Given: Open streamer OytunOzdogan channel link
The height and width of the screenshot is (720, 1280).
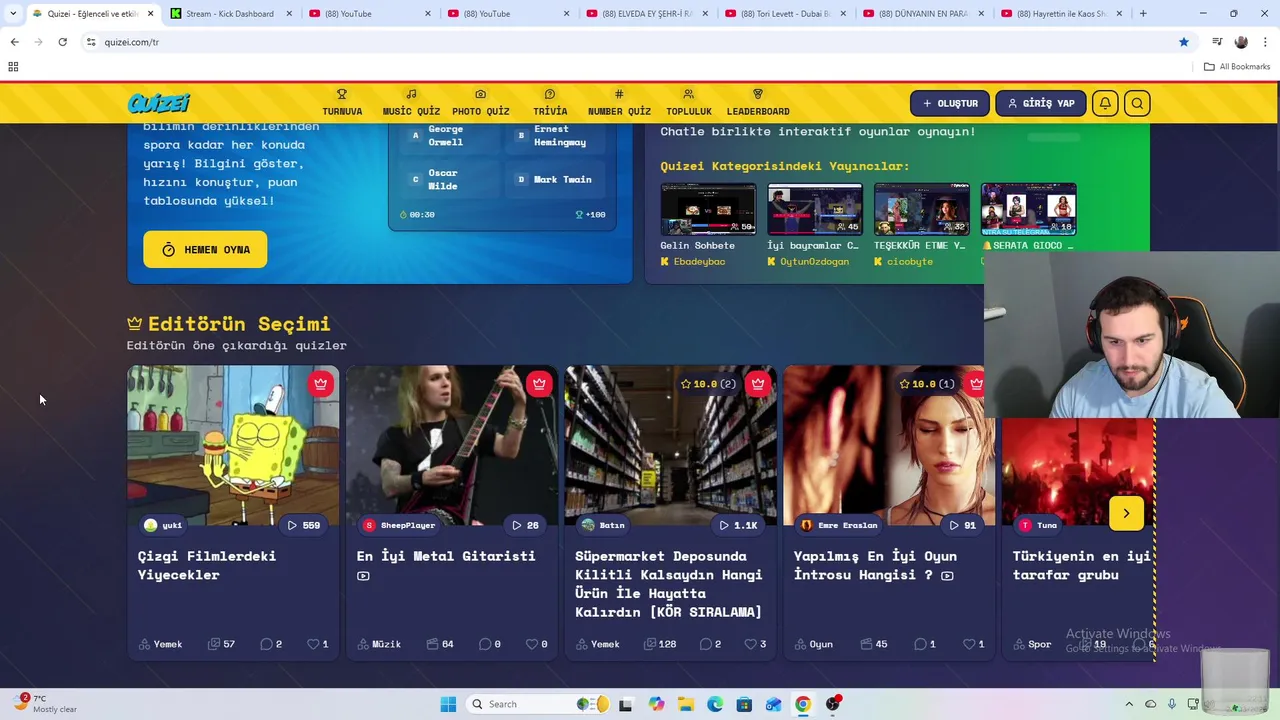Looking at the screenshot, I should coord(807,262).
